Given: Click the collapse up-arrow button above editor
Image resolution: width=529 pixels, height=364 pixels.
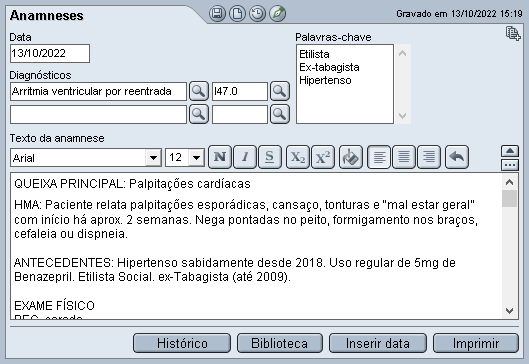Looking at the screenshot, I should pyautogui.click(x=510, y=151).
